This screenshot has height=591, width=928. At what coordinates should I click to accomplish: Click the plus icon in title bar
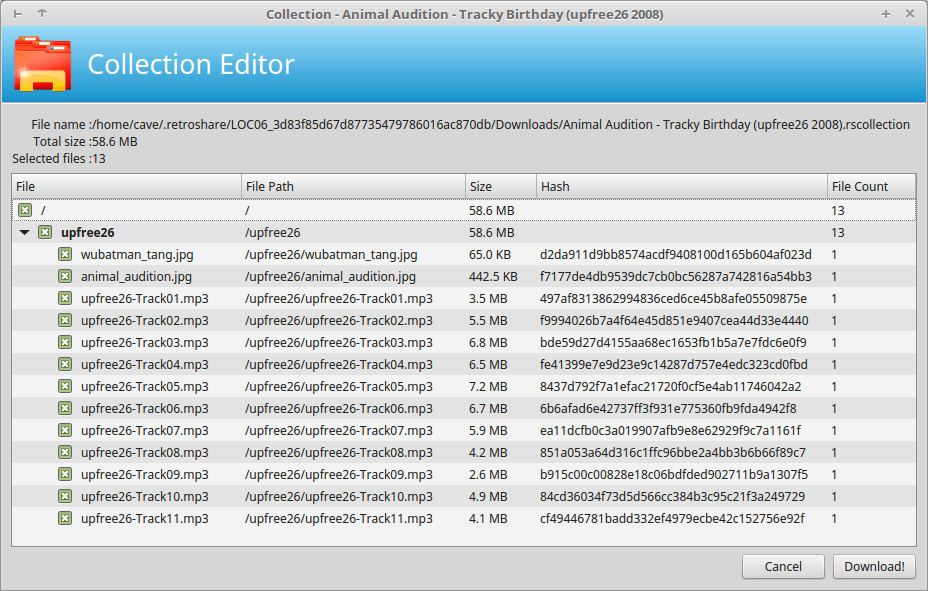885,14
